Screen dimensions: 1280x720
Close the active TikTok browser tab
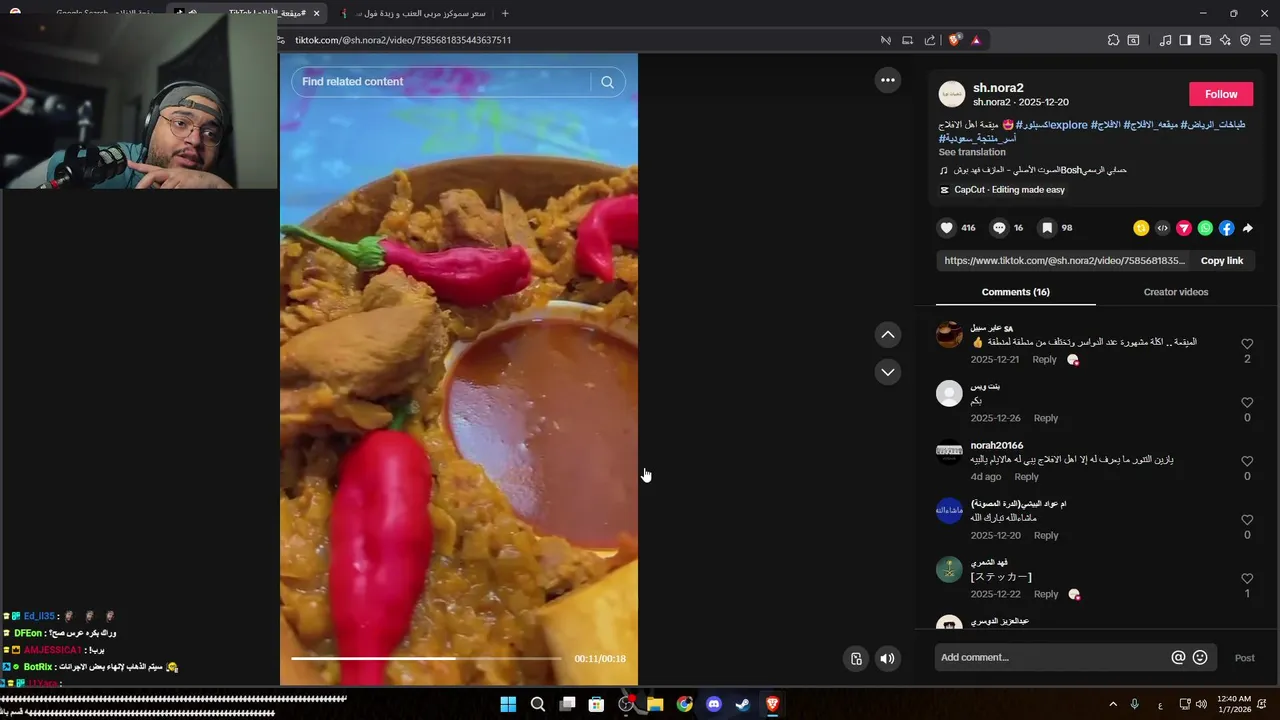[316, 14]
